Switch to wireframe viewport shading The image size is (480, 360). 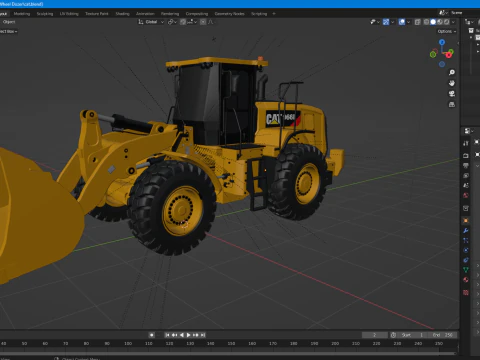pyautogui.click(x=426, y=22)
